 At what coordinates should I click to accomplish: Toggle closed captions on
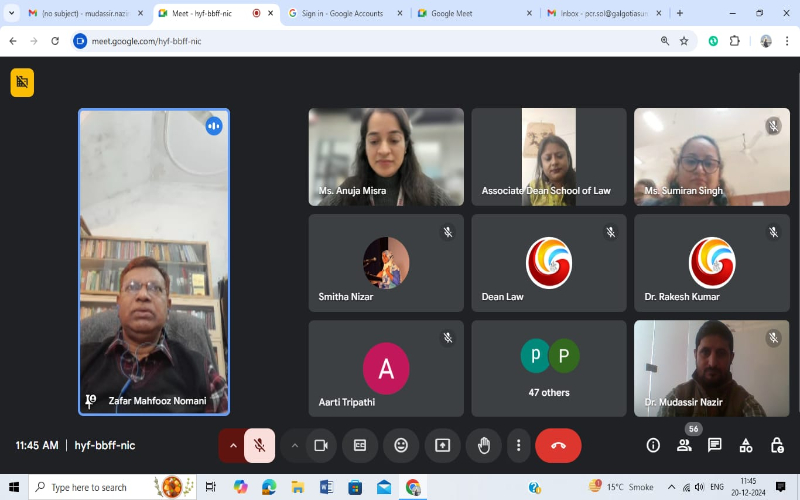pyautogui.click(x=360, y=445)
